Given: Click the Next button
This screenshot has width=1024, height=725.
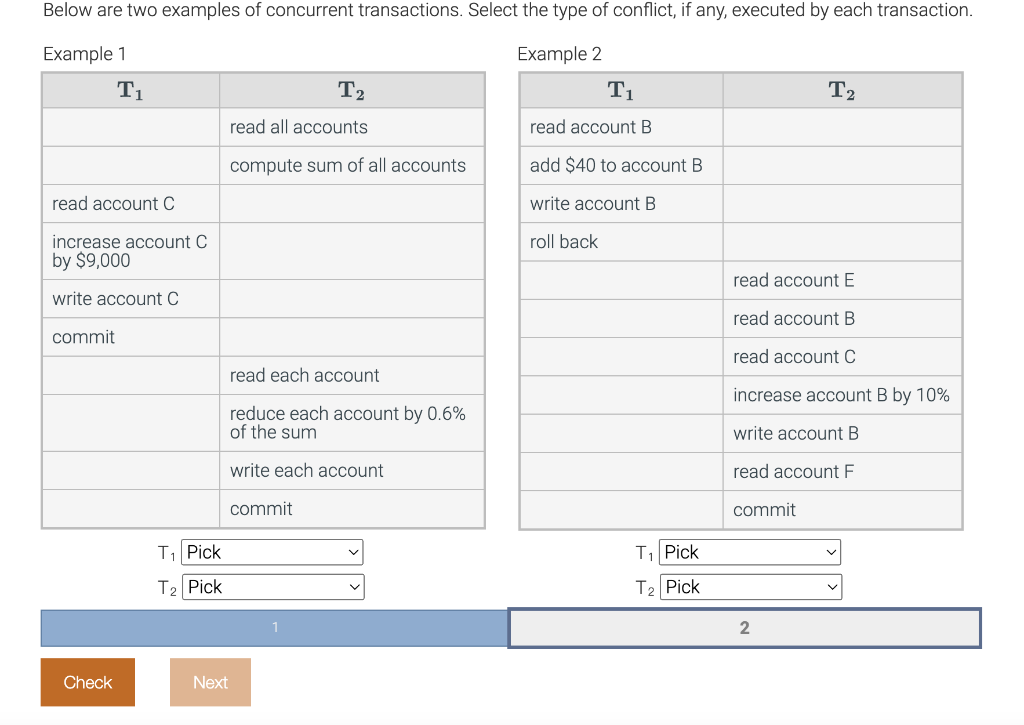Looking at the screenshot, I should [210, 682].
